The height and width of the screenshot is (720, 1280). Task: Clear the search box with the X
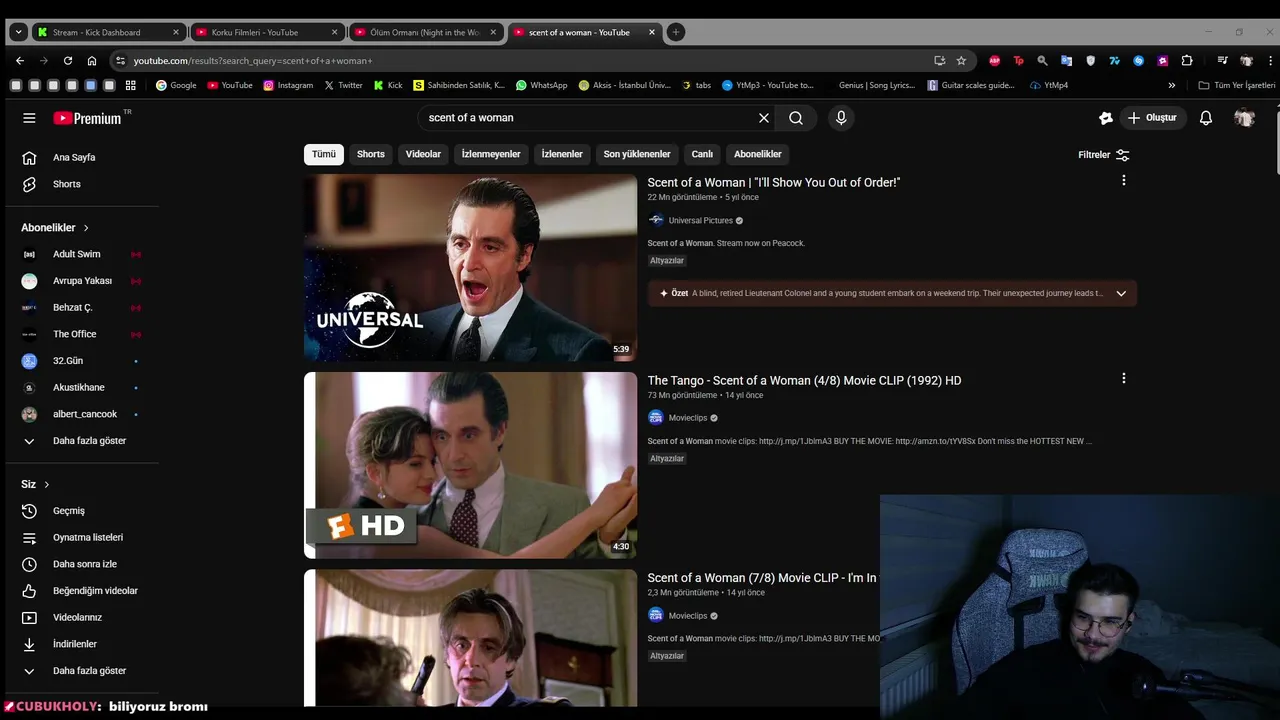tap(764, 118)
